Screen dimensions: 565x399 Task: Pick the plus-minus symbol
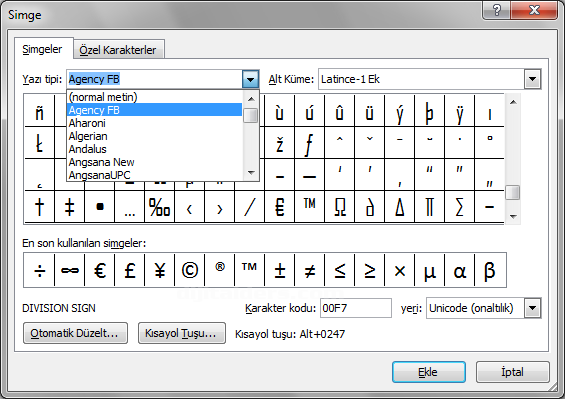[280, 270]
